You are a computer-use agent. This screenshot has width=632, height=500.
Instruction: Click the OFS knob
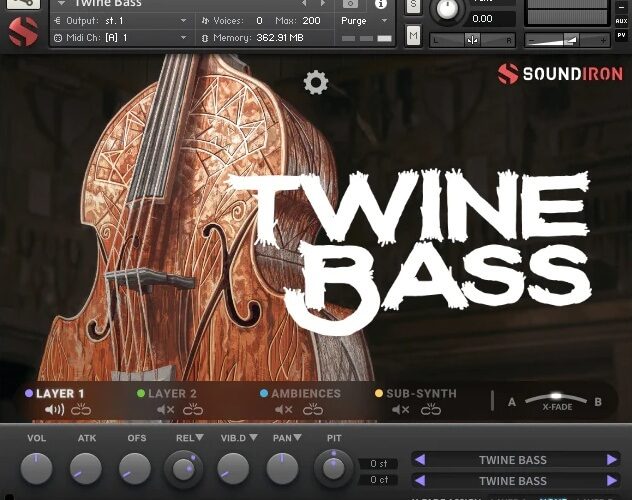pos(135,468)
